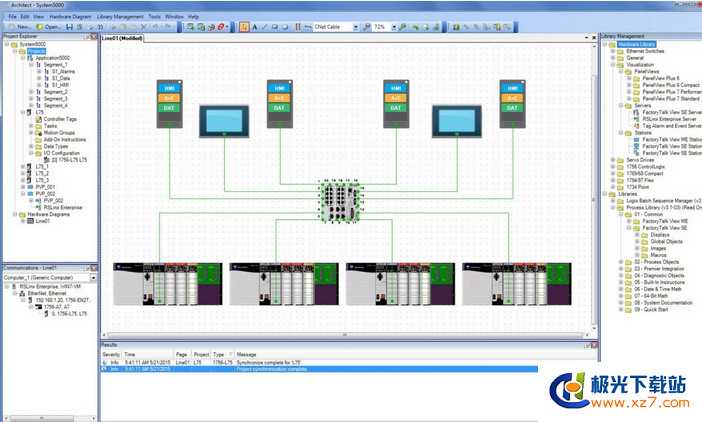This screenshot has width=702, height=422.
Task: Open the Edit menu
Action: click(x=25, y=17)
